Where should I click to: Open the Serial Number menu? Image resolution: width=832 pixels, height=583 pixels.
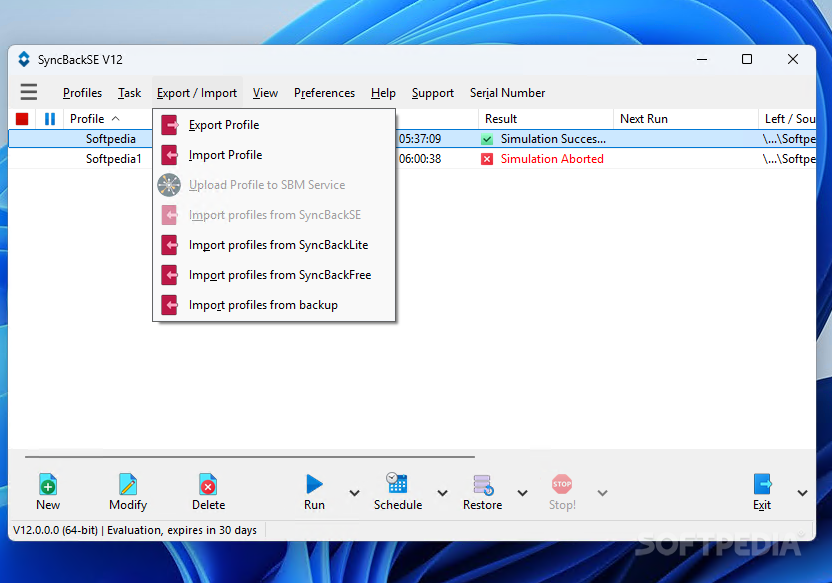[507, 93]
